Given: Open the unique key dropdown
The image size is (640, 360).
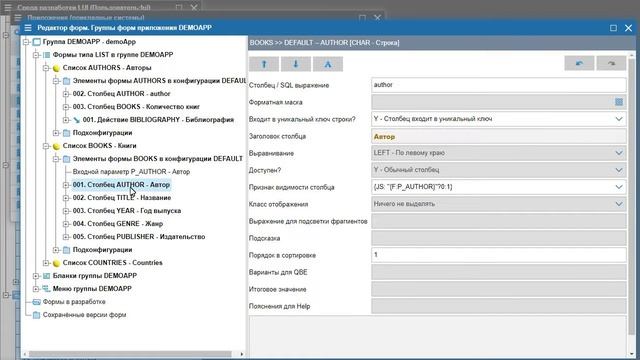Looking at the screenshot, I should tap(619, 119).
